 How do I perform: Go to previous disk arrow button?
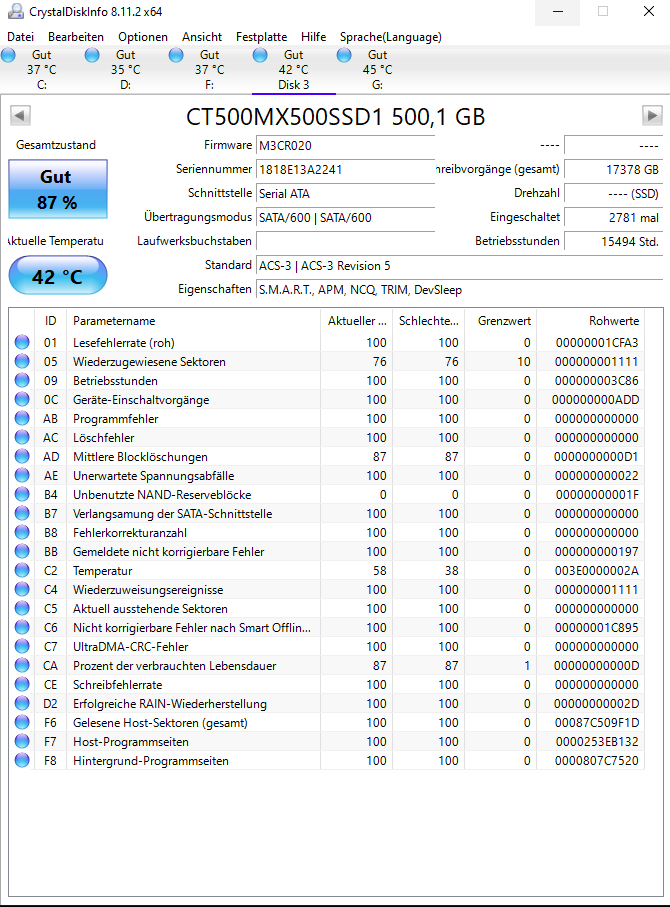click(x=20, y=116)
